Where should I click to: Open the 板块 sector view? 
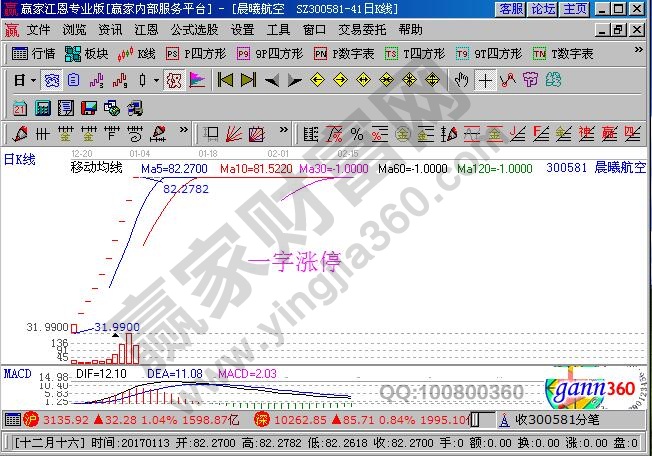click(x=87, y=53)
